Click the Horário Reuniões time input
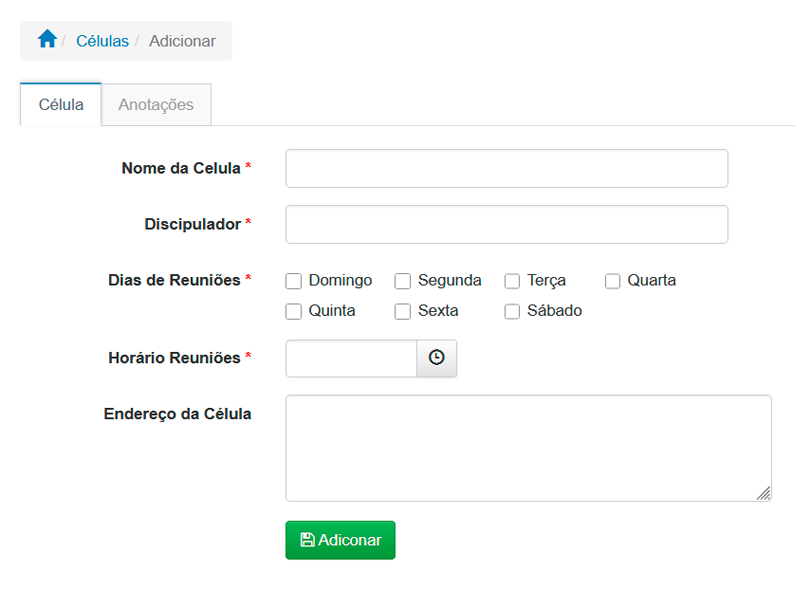 [x=351, y=358]
